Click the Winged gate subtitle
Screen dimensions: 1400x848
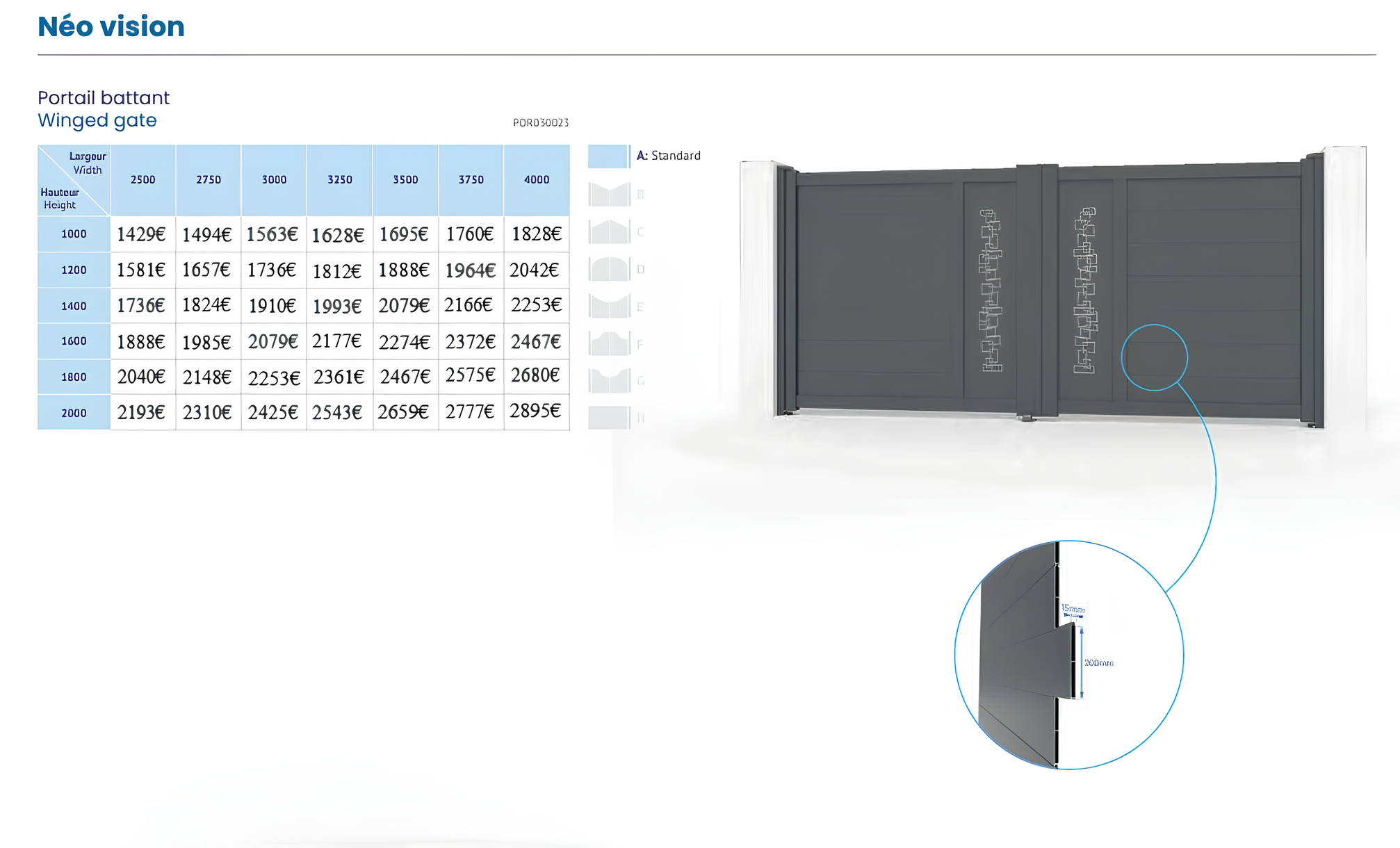coord(97,120)
